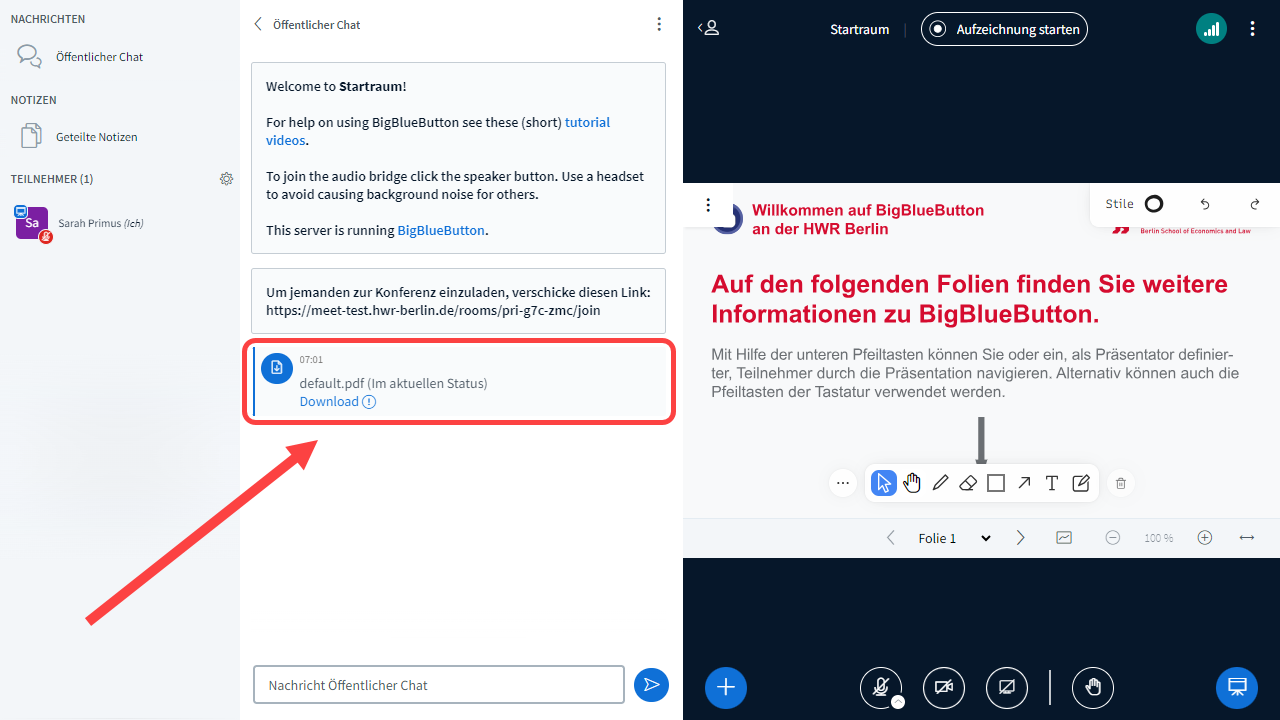
Task: Open Geteilte Notizen
Action: 96,137
